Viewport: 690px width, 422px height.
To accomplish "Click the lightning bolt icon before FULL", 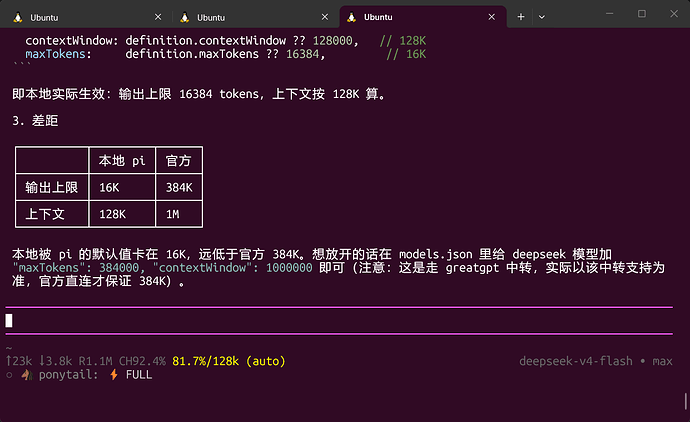I will click(114, 375).
